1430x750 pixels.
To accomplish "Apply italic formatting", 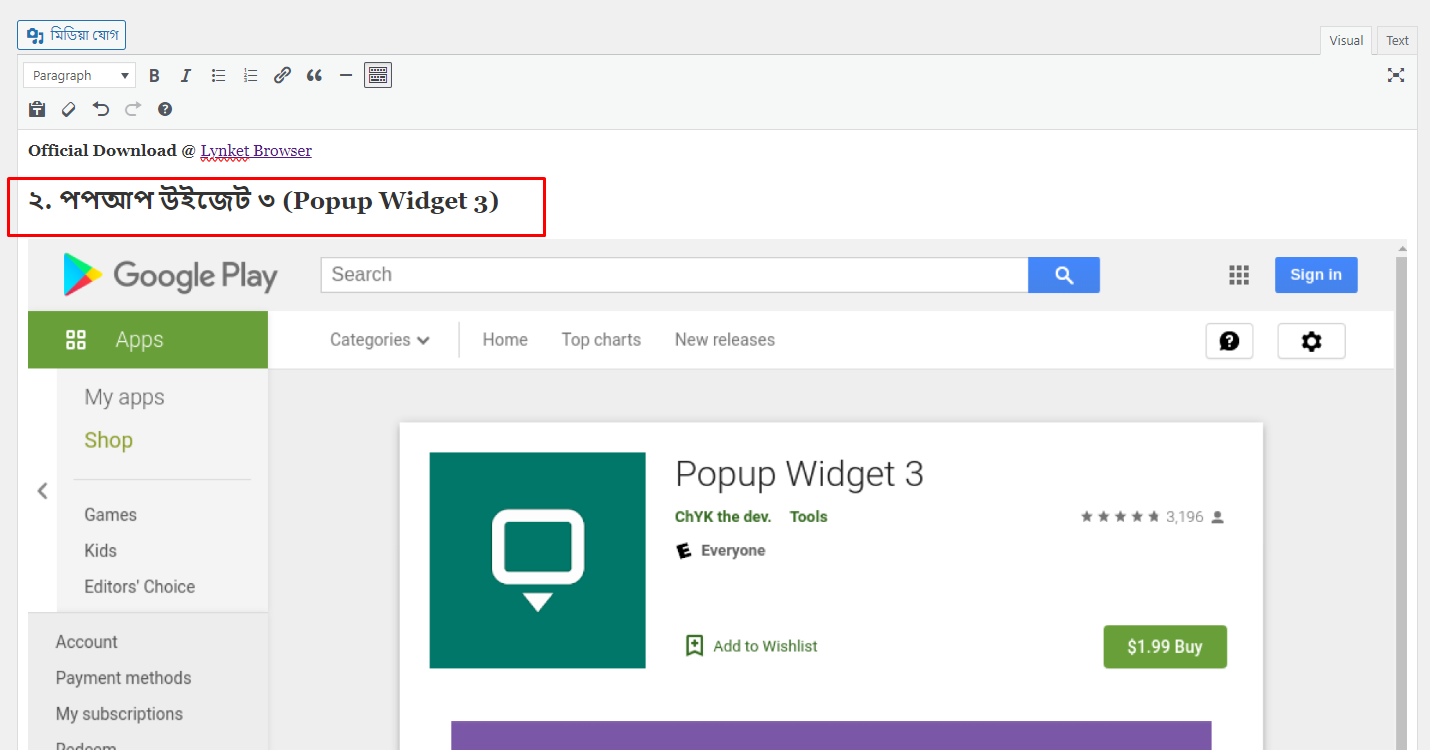I will (x=186, y=75).
